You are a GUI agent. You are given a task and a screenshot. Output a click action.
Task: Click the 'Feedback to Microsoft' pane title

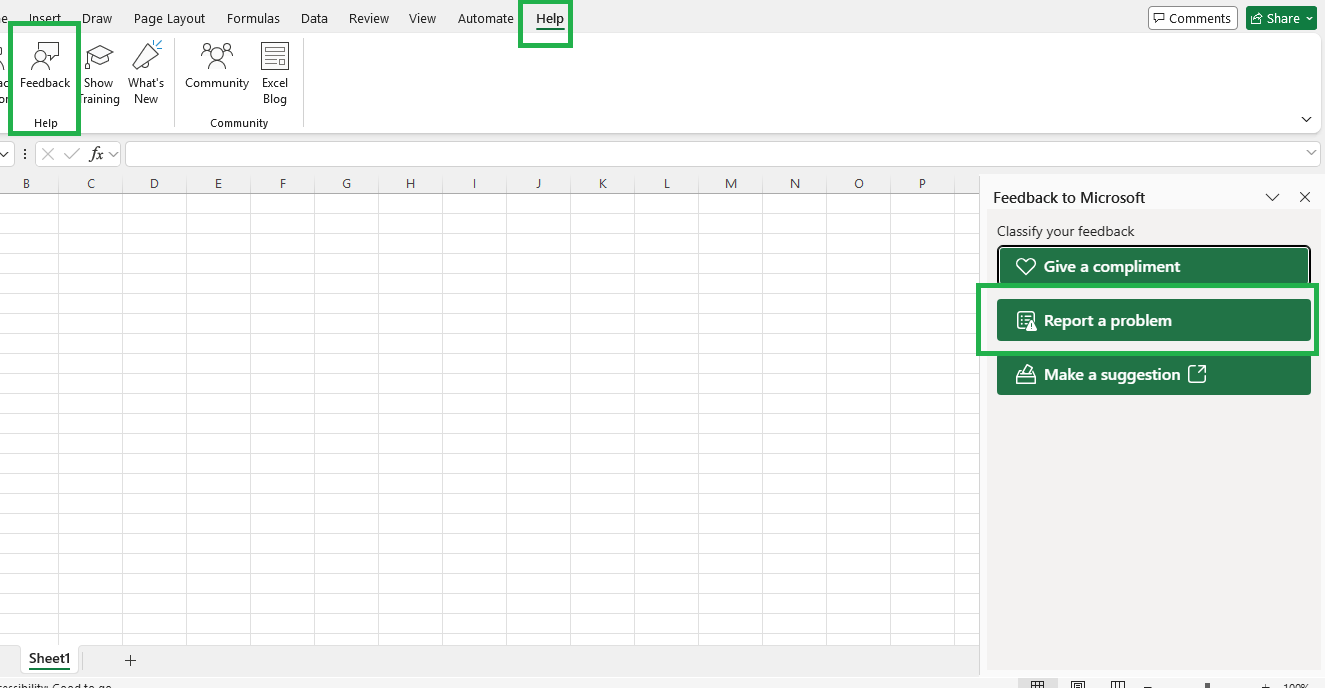pyautogui.click(x=1069, y=197)
